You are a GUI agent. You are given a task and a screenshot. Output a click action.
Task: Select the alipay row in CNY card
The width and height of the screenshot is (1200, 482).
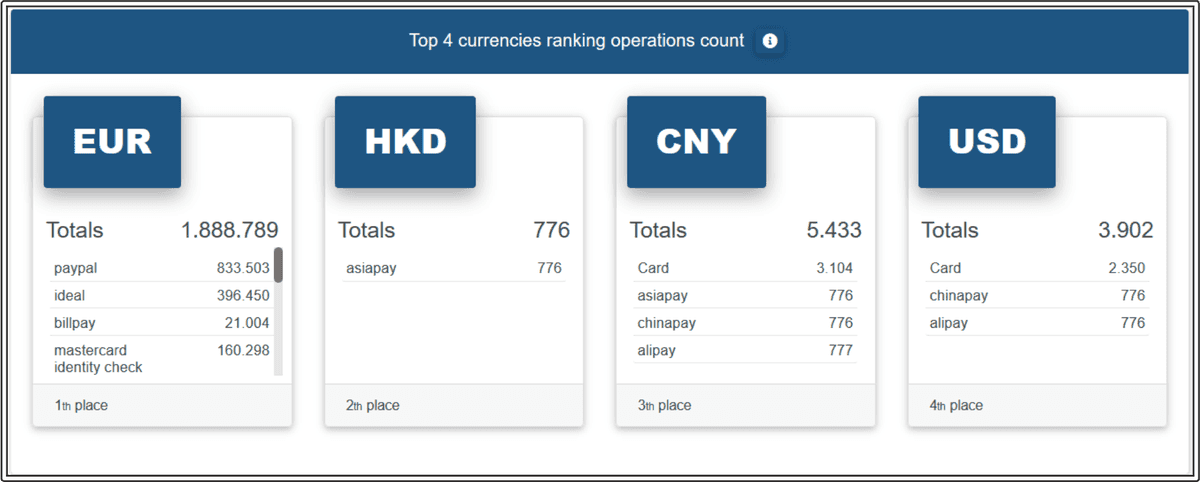pos(745,350)
